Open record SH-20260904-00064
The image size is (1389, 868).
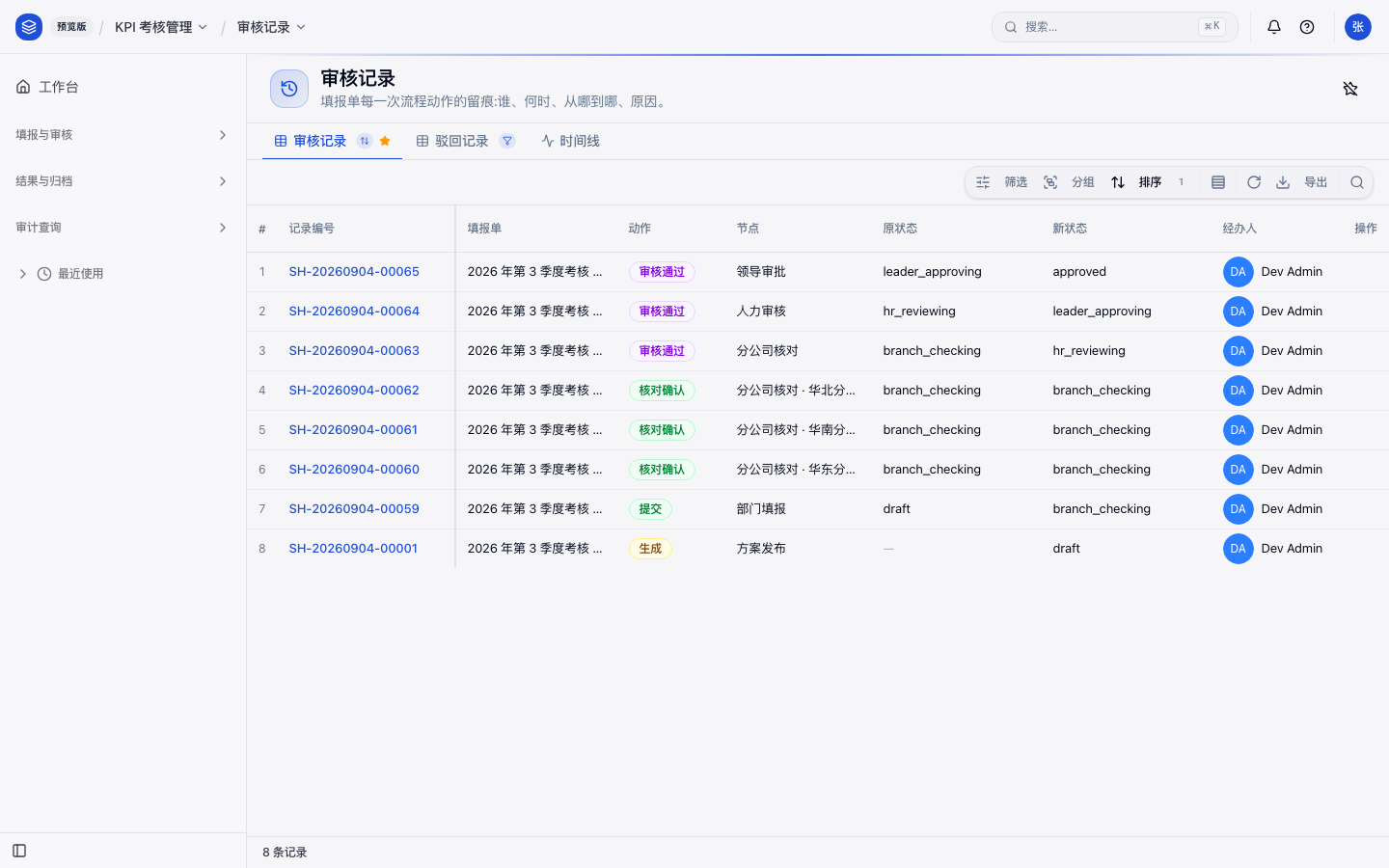point(354,312)
